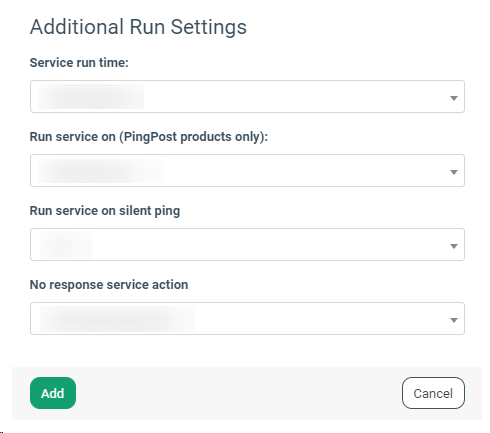Screen dimensions: 490x433
Task: Open the Service run time combo box
Action: pos(247,96)
